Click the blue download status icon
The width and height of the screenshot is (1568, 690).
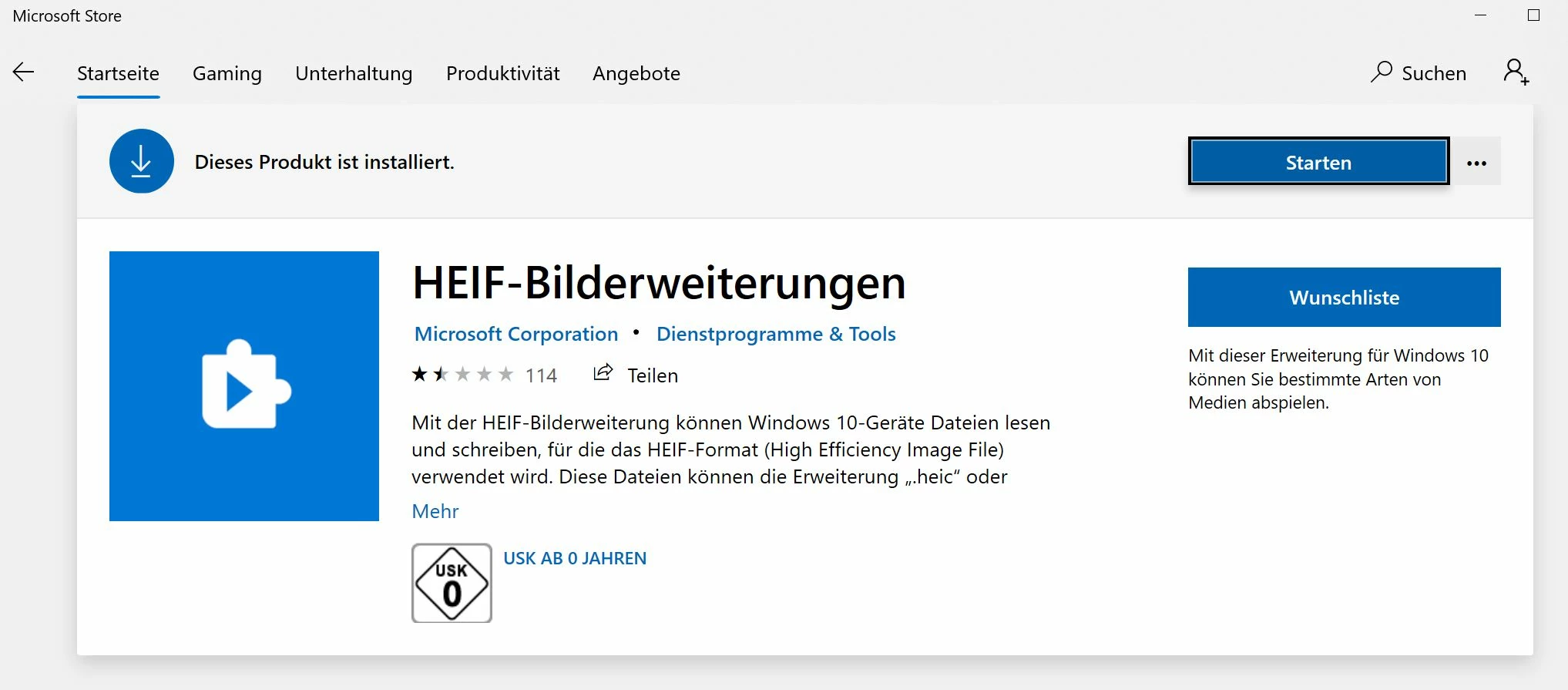pos(142,161)
